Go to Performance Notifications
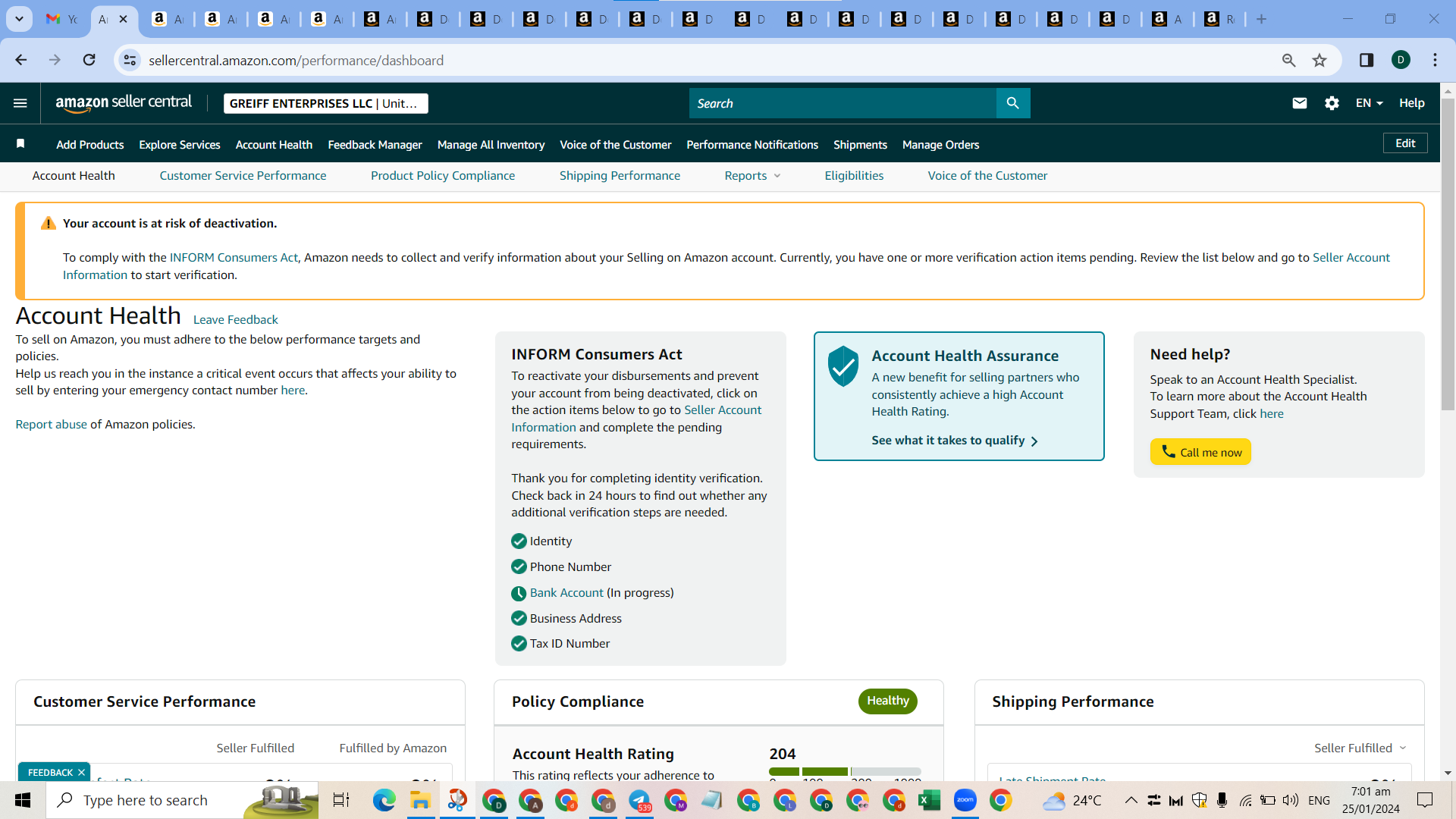1456x819 pixels. [x=752, y=145]
